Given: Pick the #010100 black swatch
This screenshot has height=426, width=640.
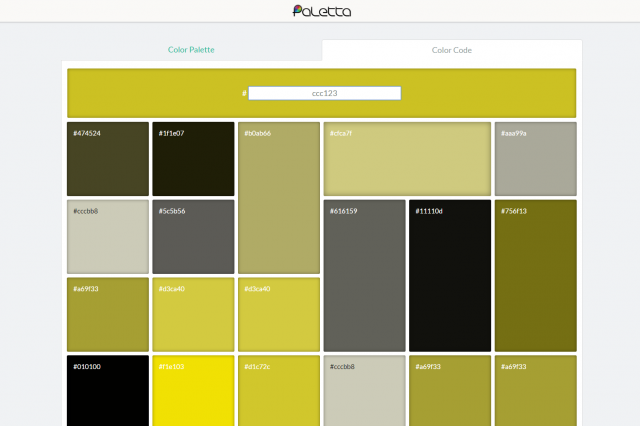Looking at the screenshot, I should pyautogui.click(x=107, y=392).
